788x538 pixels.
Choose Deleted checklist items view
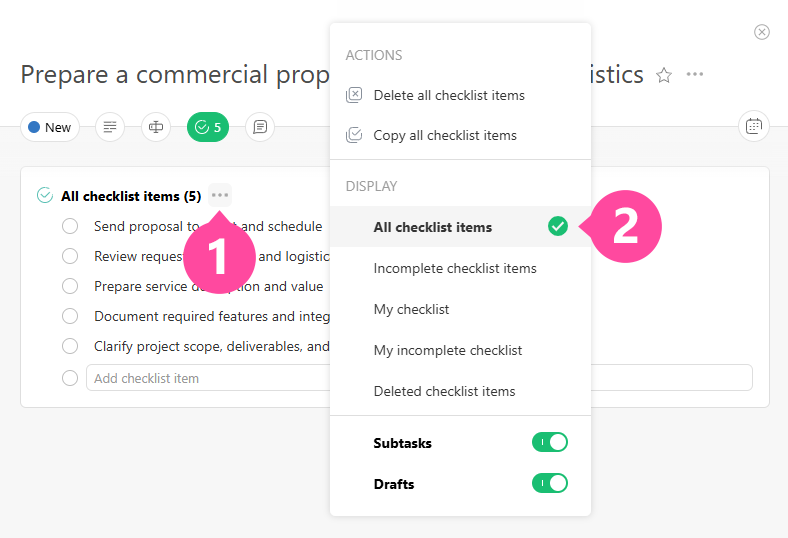(x=444, y=391)
